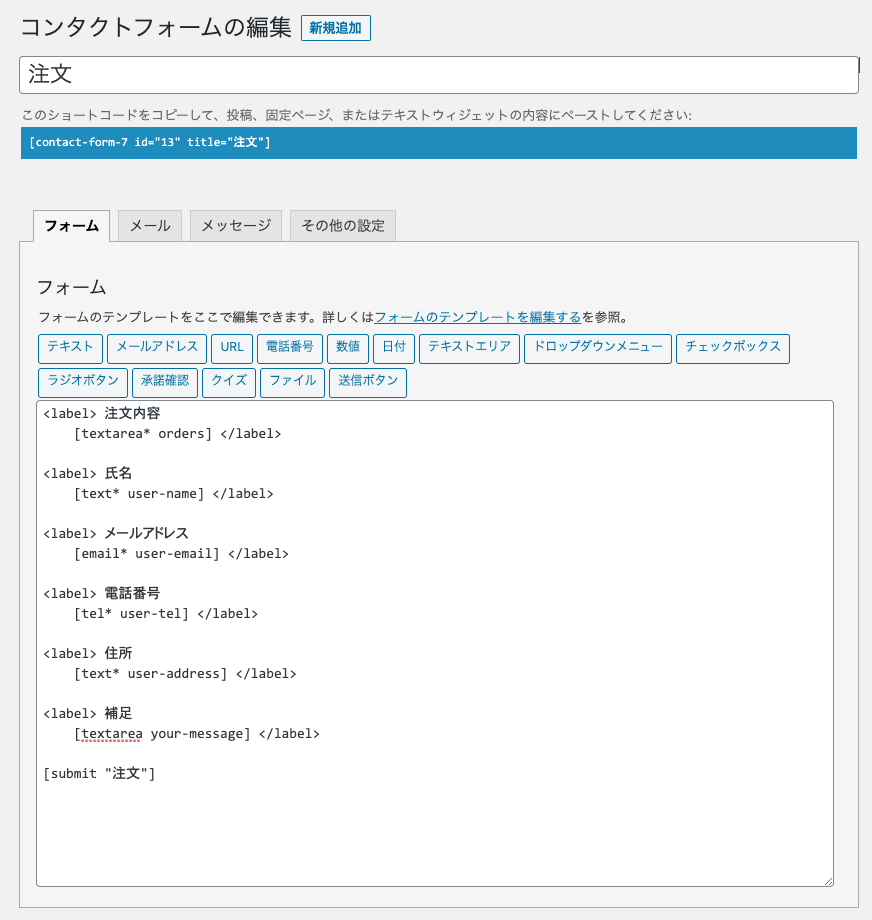Click the [text* user-address] line
The width and height of the screenshot is (872, 920).
pyautogui.click(x=185, y=674)
